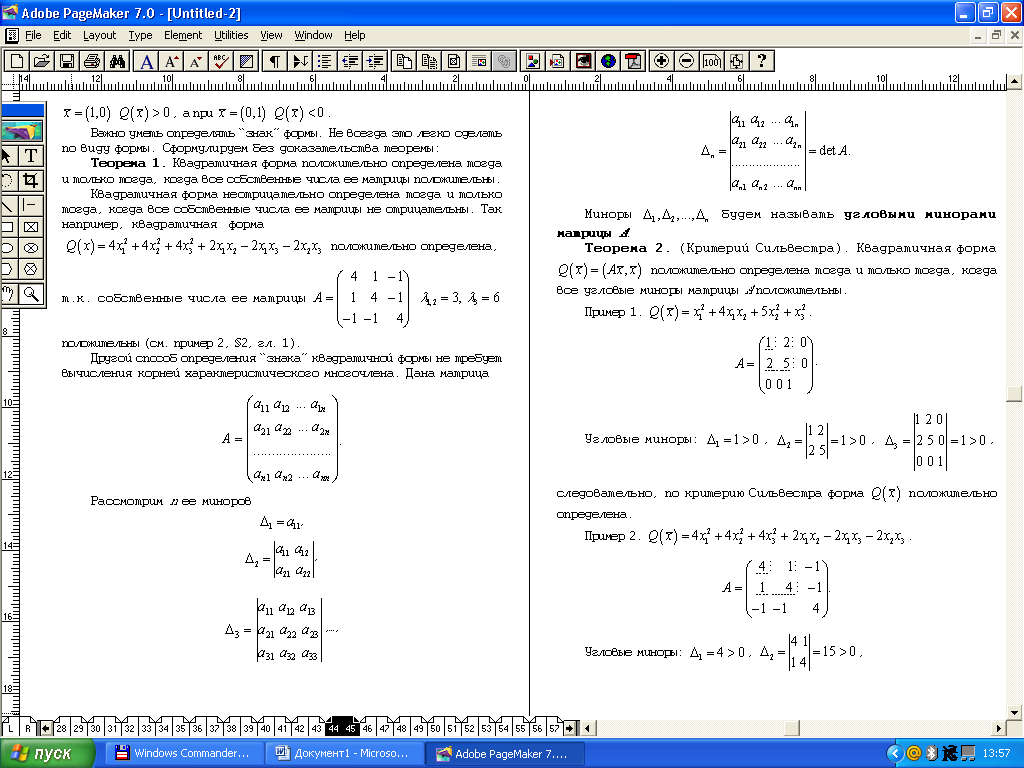
Task: Click the Zoom Out minus icon
Action: [686, 61]
